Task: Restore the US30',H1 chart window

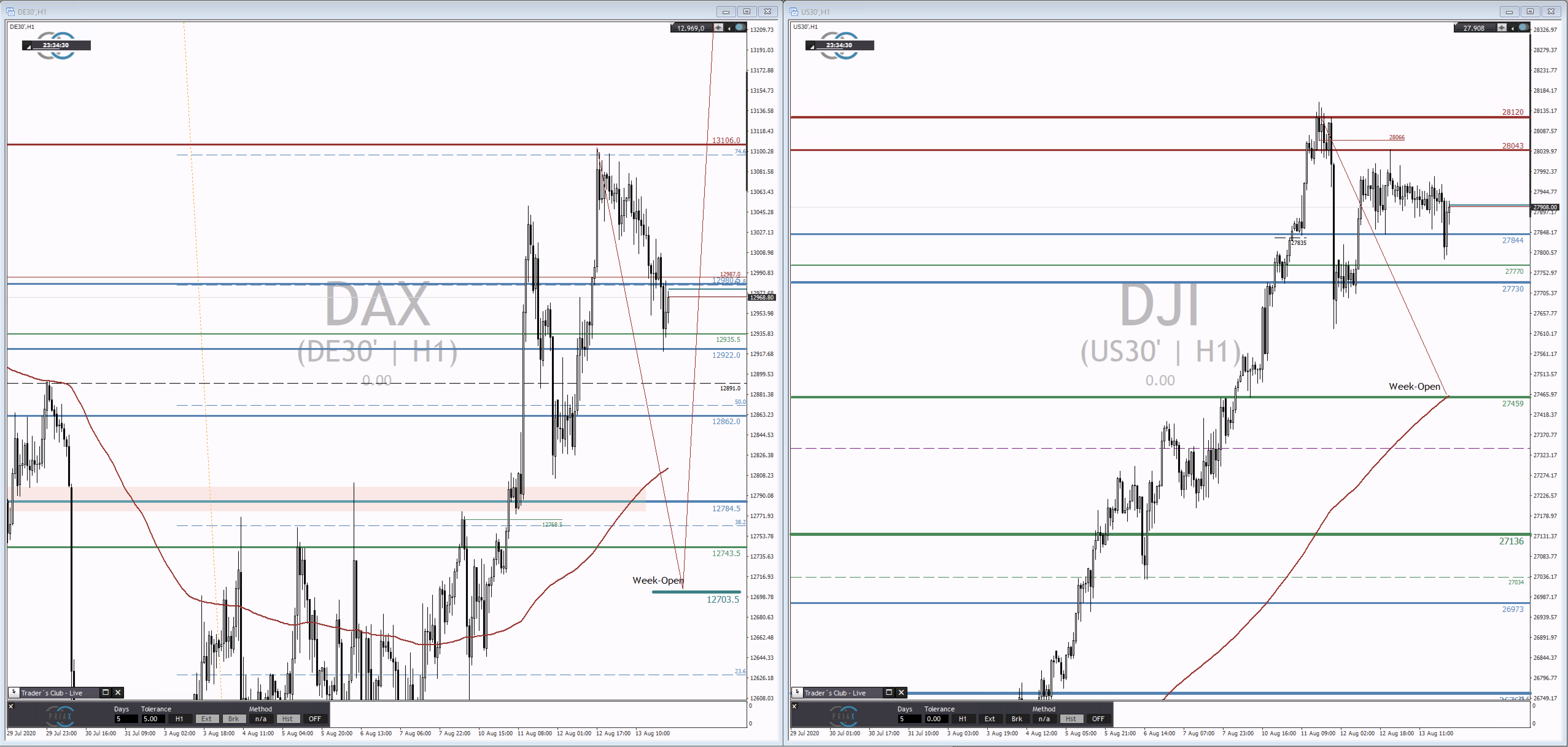Action: pos(1530,12)
